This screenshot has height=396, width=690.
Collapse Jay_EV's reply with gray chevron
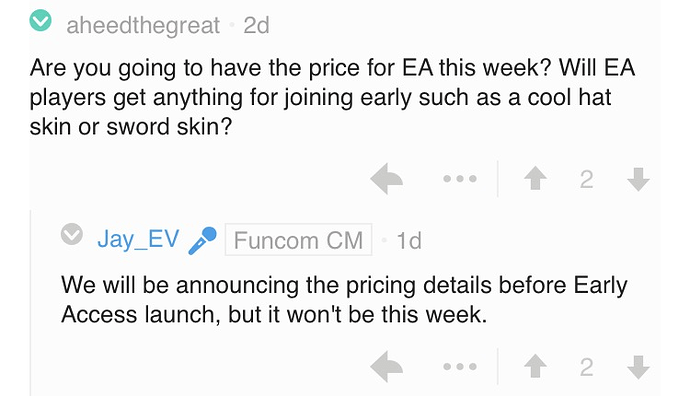72,234
